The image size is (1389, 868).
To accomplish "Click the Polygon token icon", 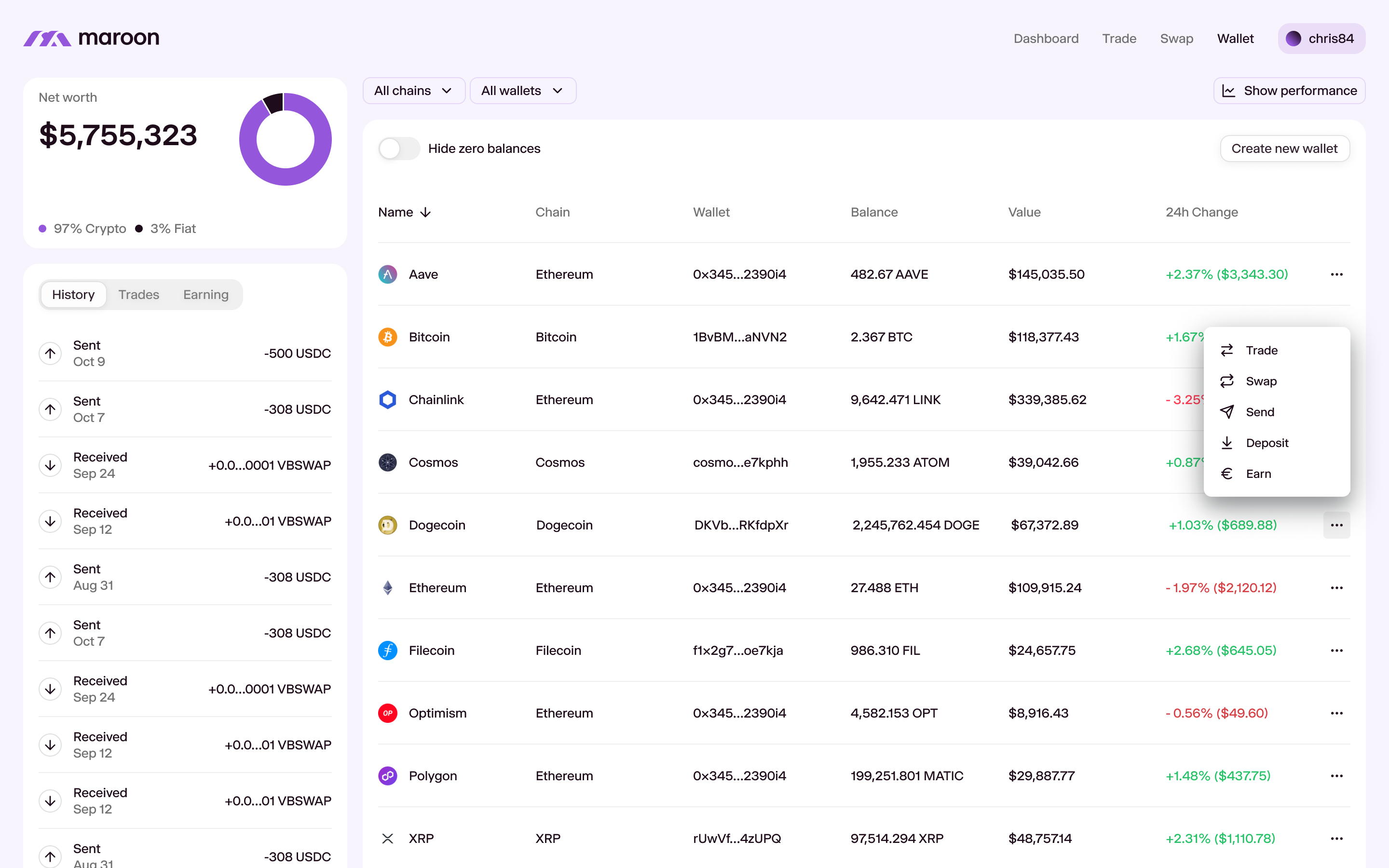I will 387,775.
